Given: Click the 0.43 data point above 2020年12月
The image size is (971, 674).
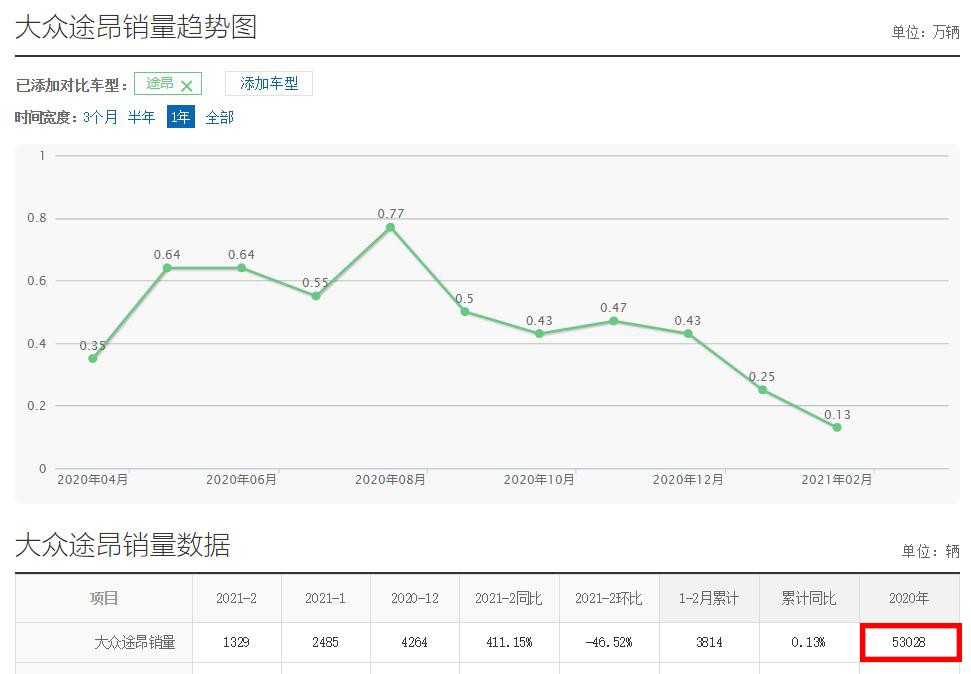Looking at the screenshot, I should 688,334.
